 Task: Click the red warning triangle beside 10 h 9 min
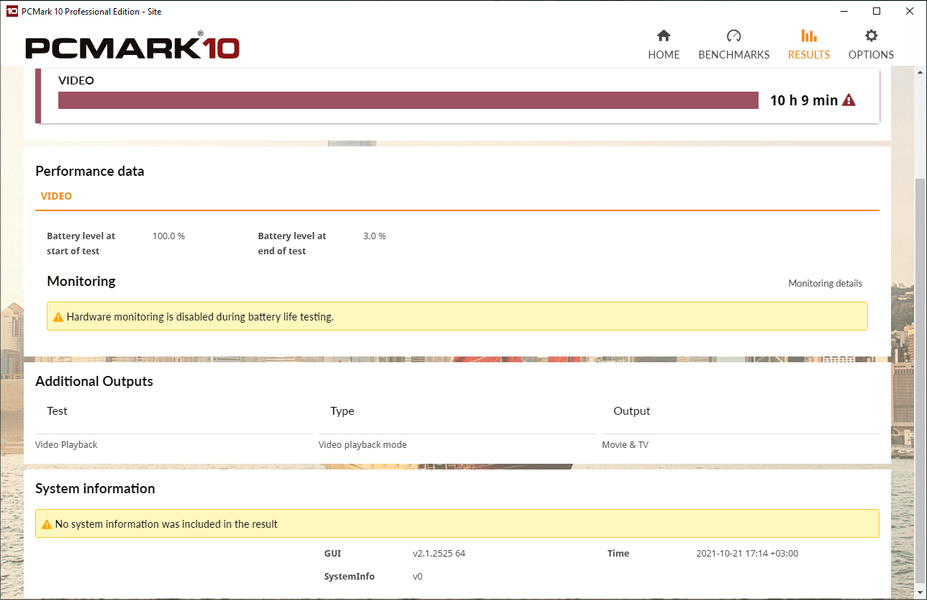coord(849,100)
